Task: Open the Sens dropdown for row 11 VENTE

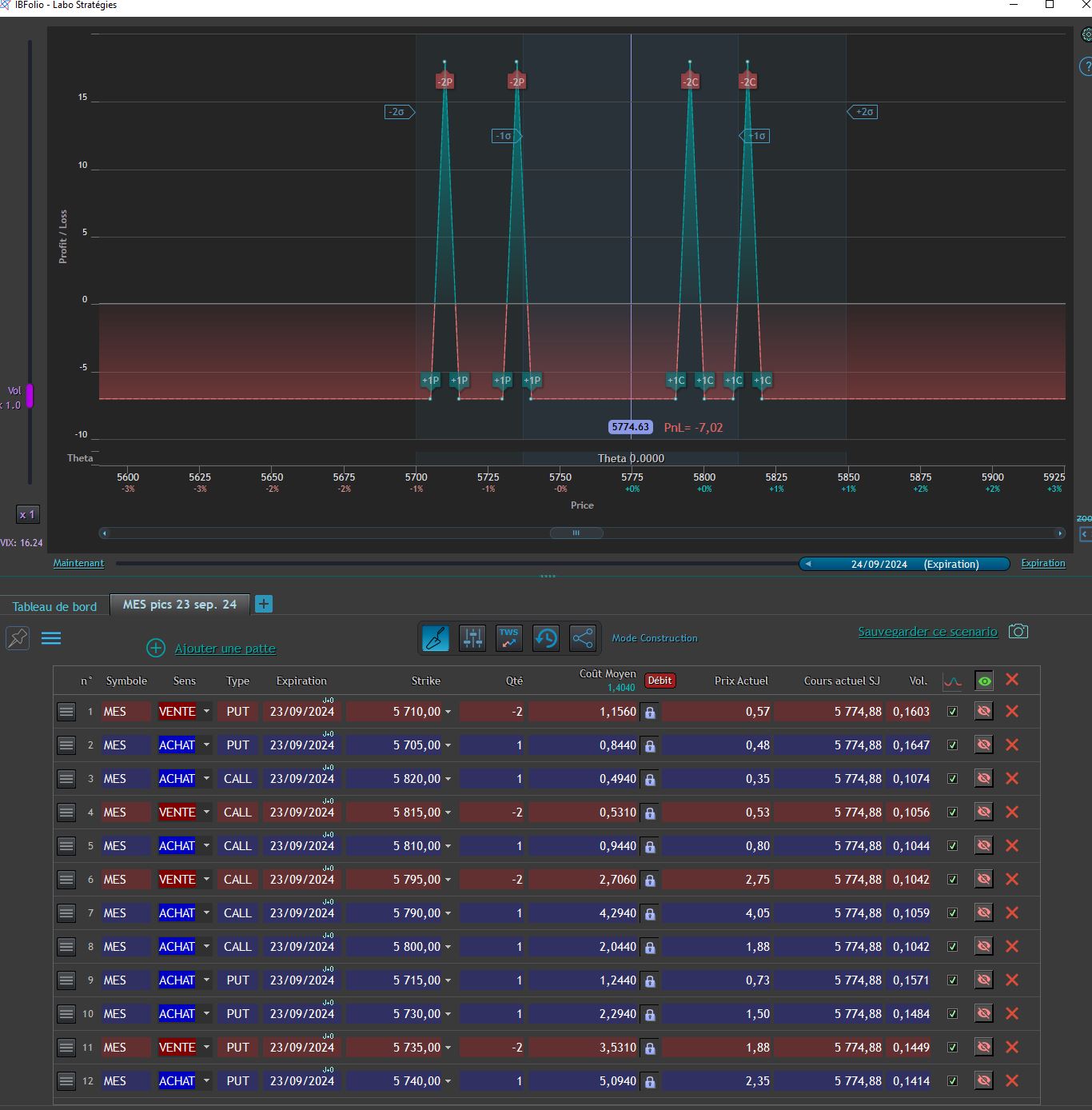Action: pos(206,1047)
